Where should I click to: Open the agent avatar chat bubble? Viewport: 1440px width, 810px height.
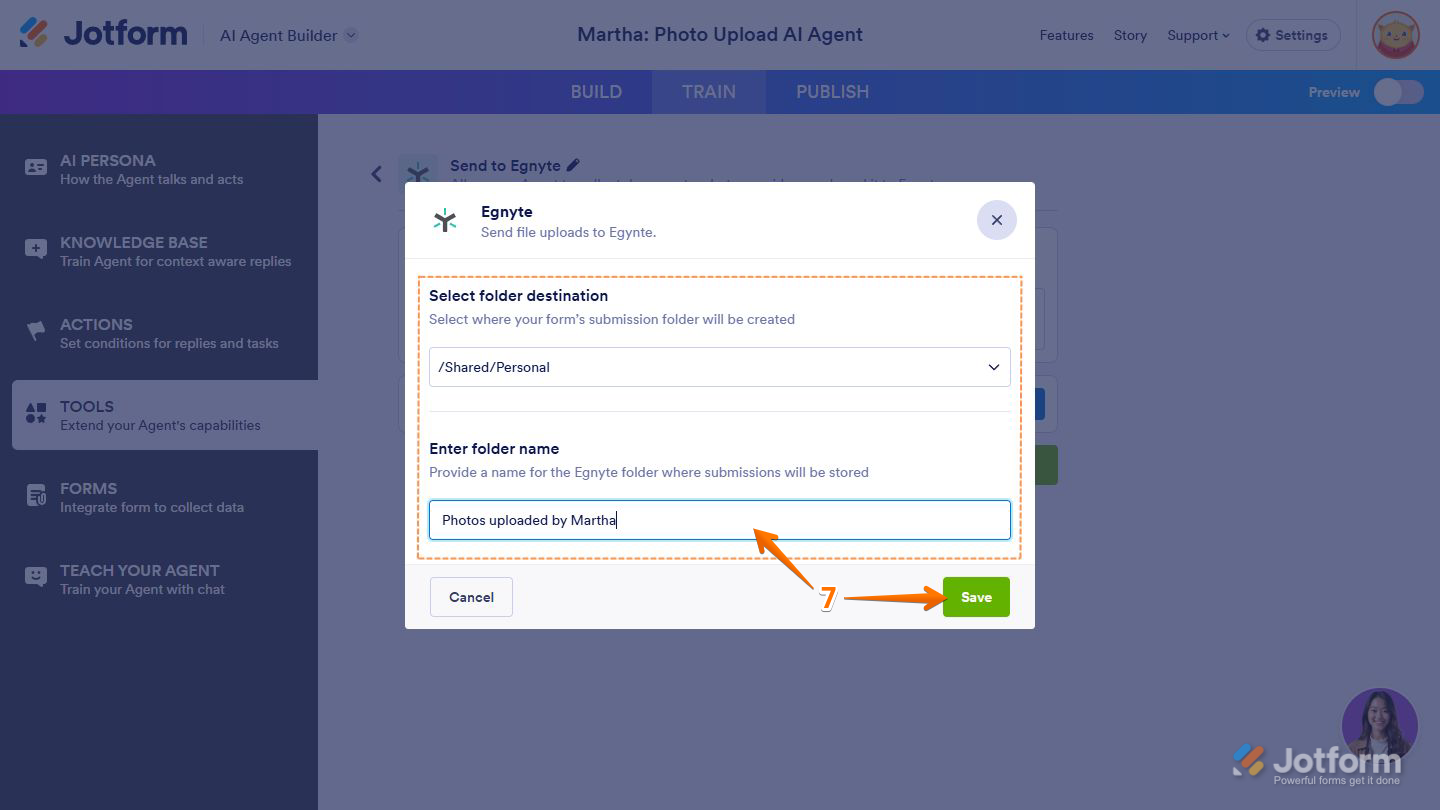coord(1379,726)
